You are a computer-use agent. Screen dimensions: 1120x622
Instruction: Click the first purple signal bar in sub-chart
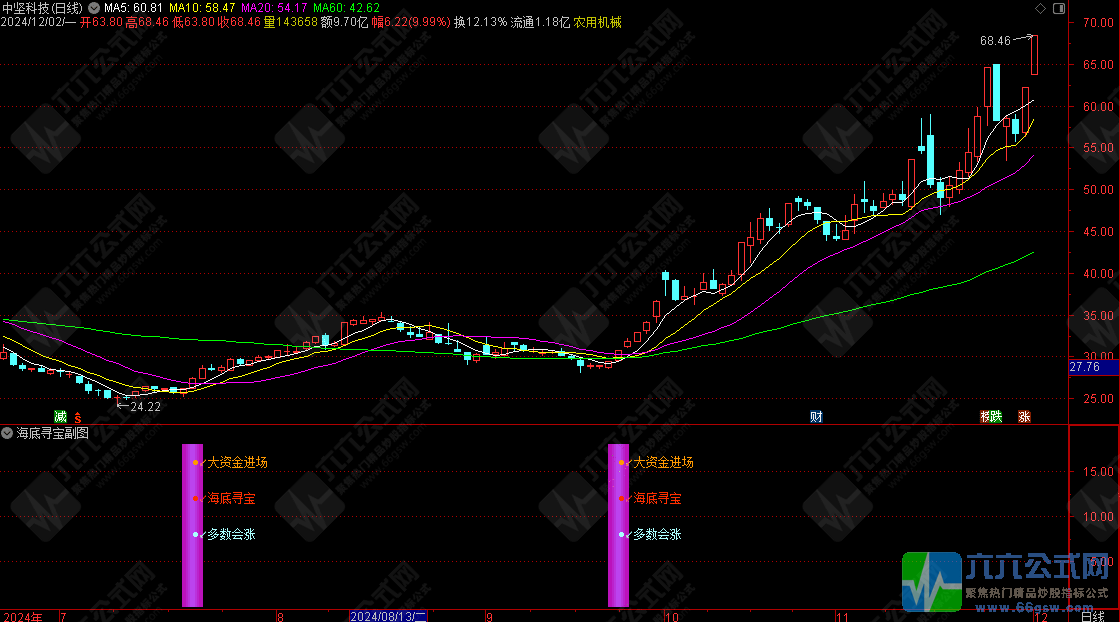coord(192,525)
